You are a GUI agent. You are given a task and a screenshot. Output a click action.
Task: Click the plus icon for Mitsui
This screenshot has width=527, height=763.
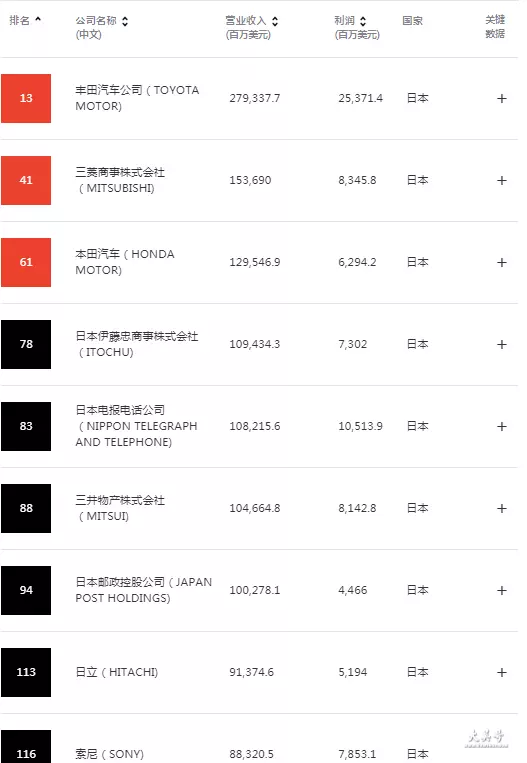pyautogui.click(x=502, y=509)
